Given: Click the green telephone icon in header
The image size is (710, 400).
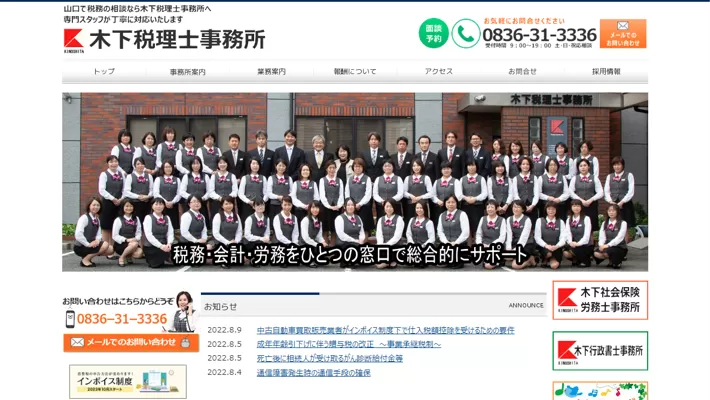Looking at the screenshot, I should (465, 33).
